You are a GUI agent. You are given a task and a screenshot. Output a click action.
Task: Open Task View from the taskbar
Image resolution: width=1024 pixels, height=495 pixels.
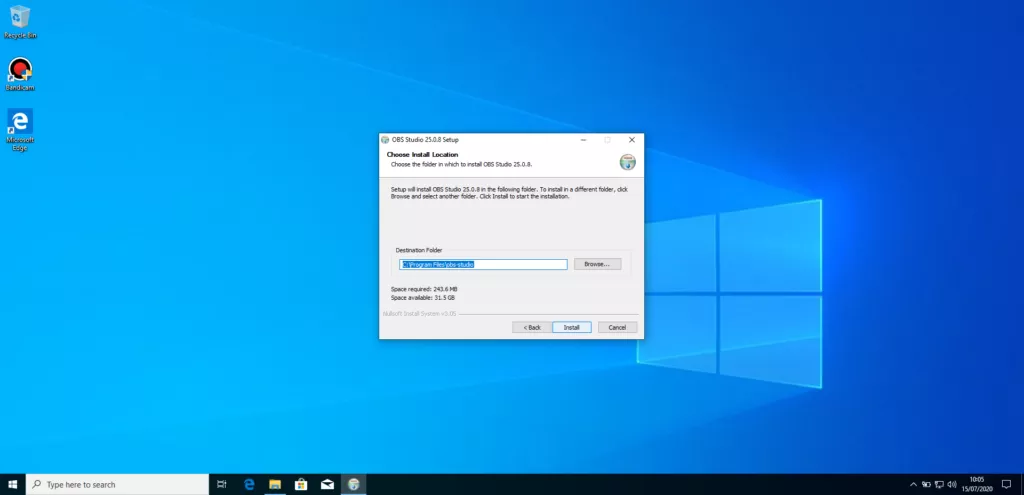[222, 484]
